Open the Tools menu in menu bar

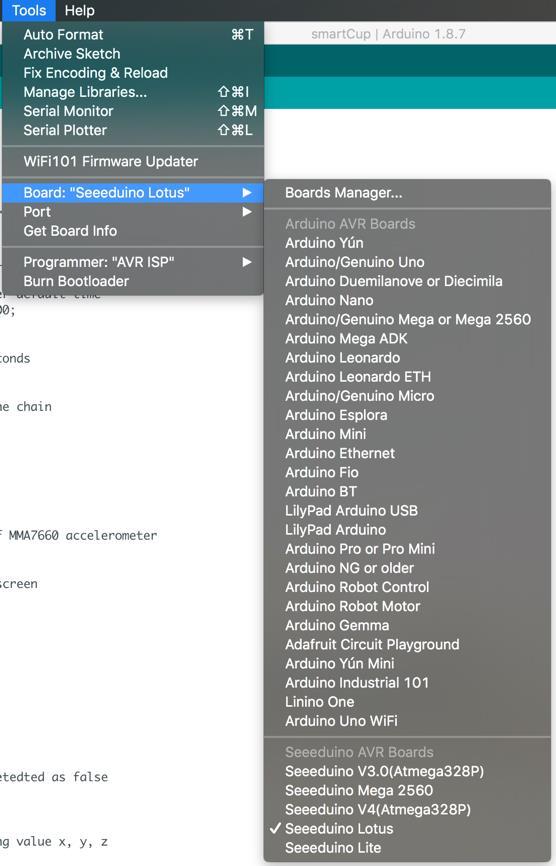pos(29,10)
